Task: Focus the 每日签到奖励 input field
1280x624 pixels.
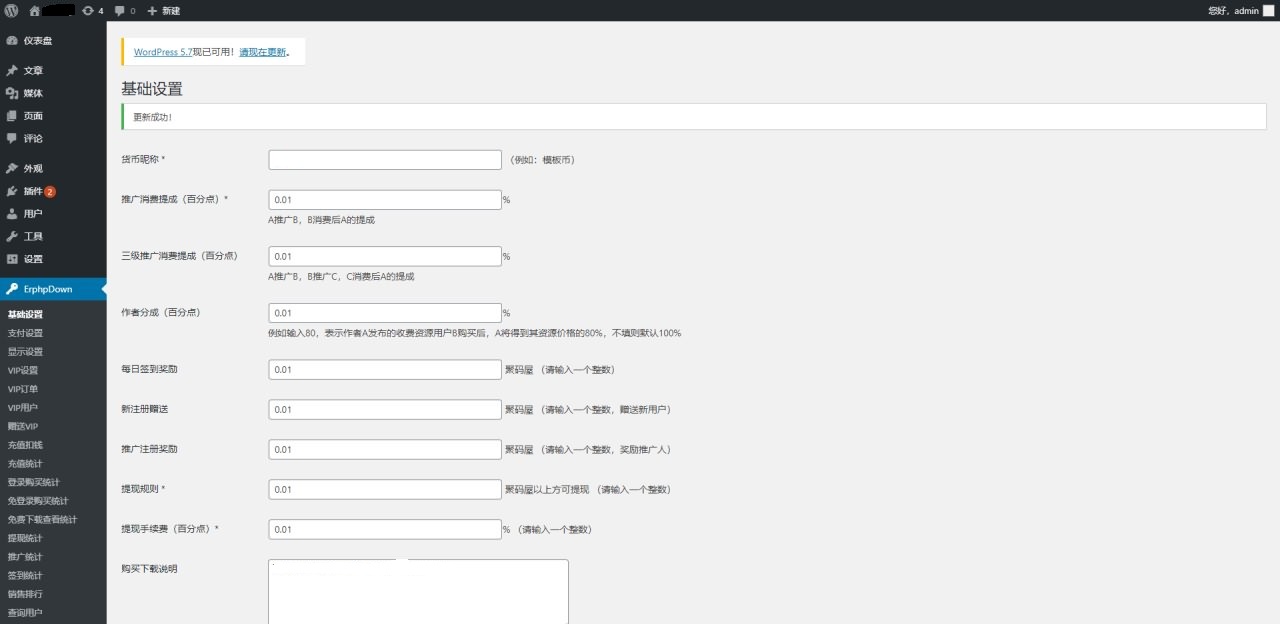Action: 385,370
